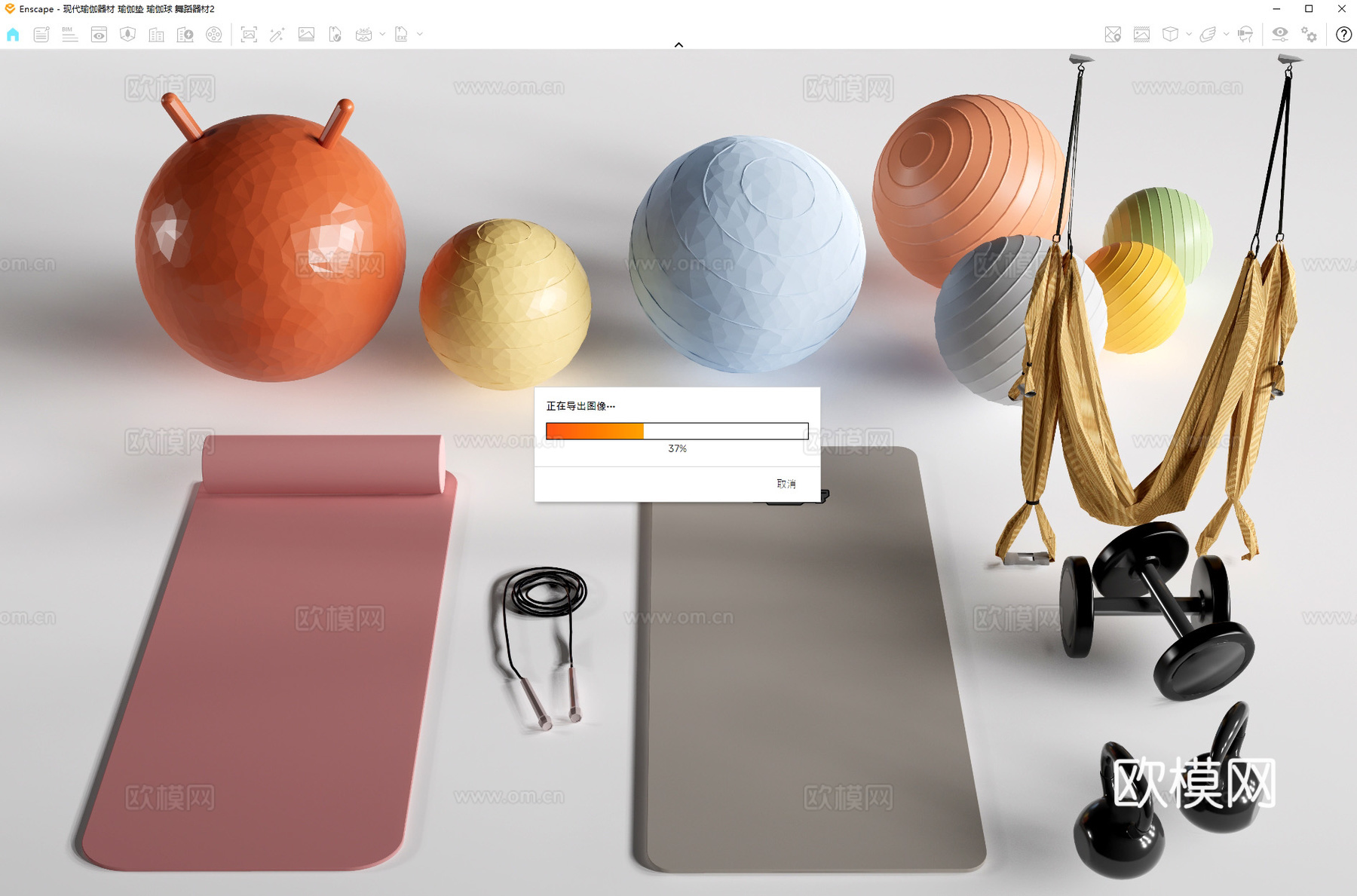The image size is (1357, 896).
Task: Expand the EXE export dropdown arrow
Action: (420, 34)
